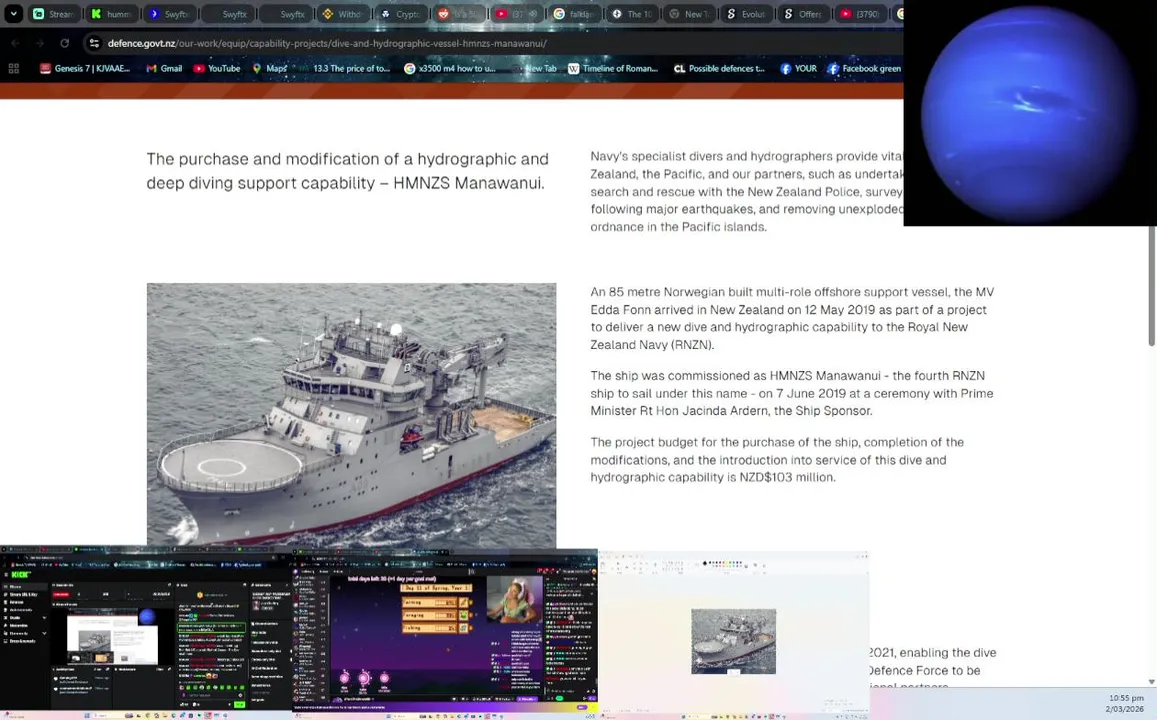Open '13.3 The price of to...' bookmark
This screenshot has height=720, width=1157.
click(345, 69)
